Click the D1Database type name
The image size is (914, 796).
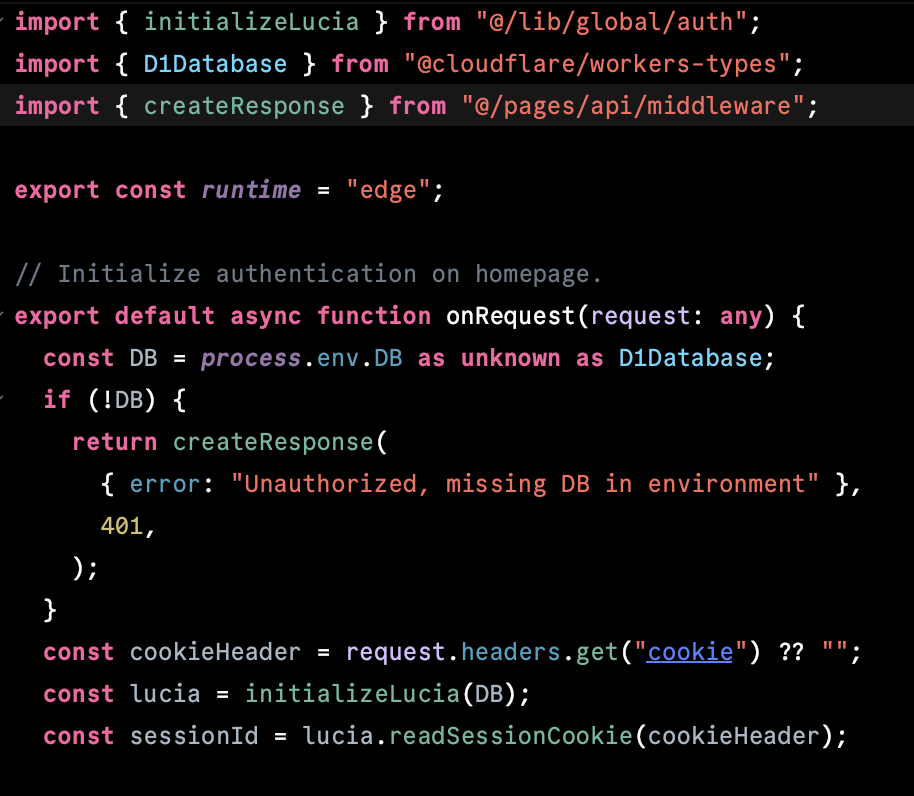tap(214, 63)
